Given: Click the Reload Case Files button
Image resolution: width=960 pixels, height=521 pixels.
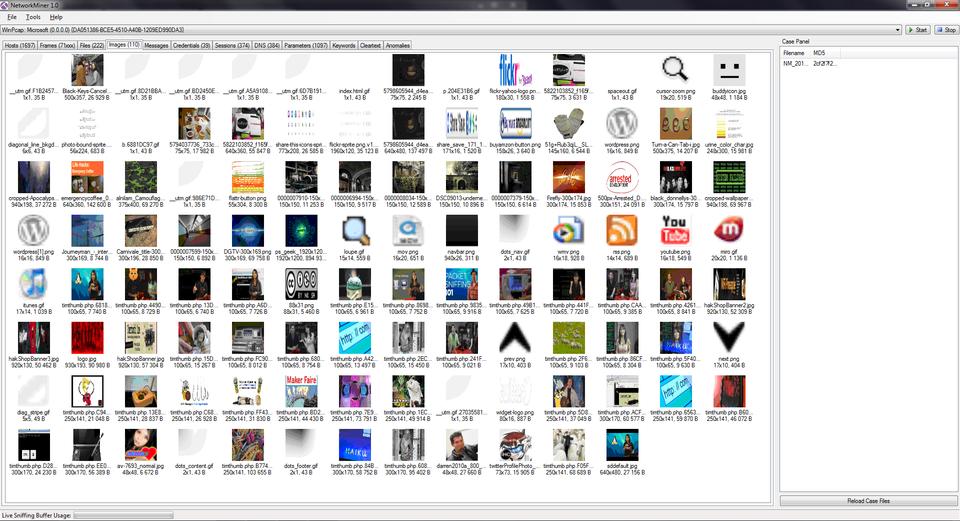Looking at the screenshot, I should click(x=868, y=500).
